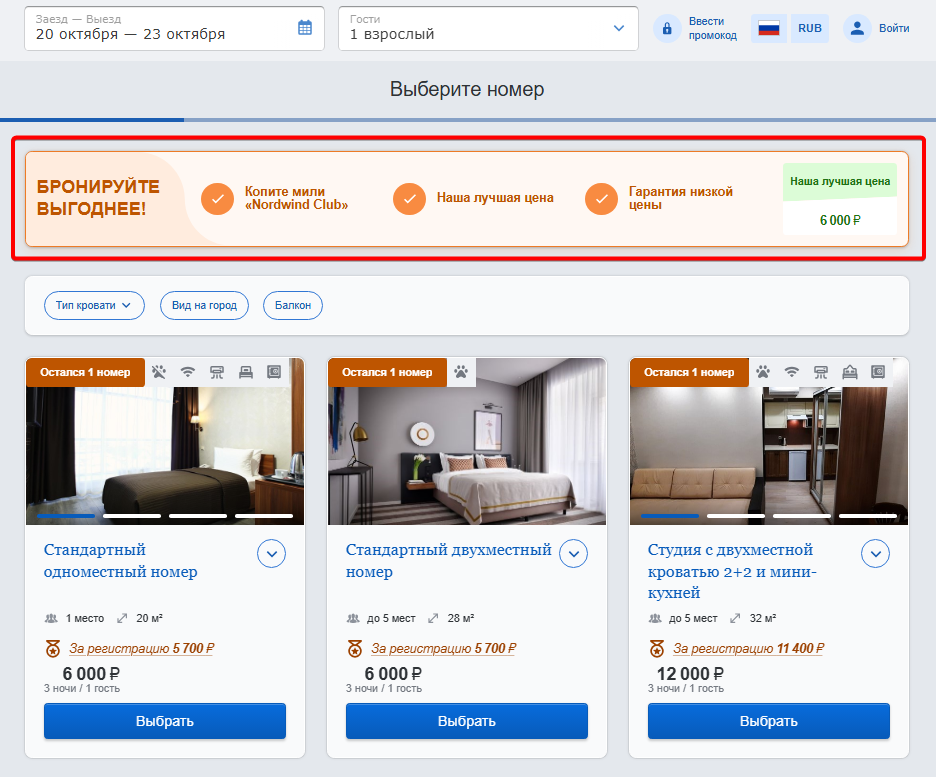
Task: Click air conditioner icon on studio room card
Action: pyautogui.click(x=821, y=372)
